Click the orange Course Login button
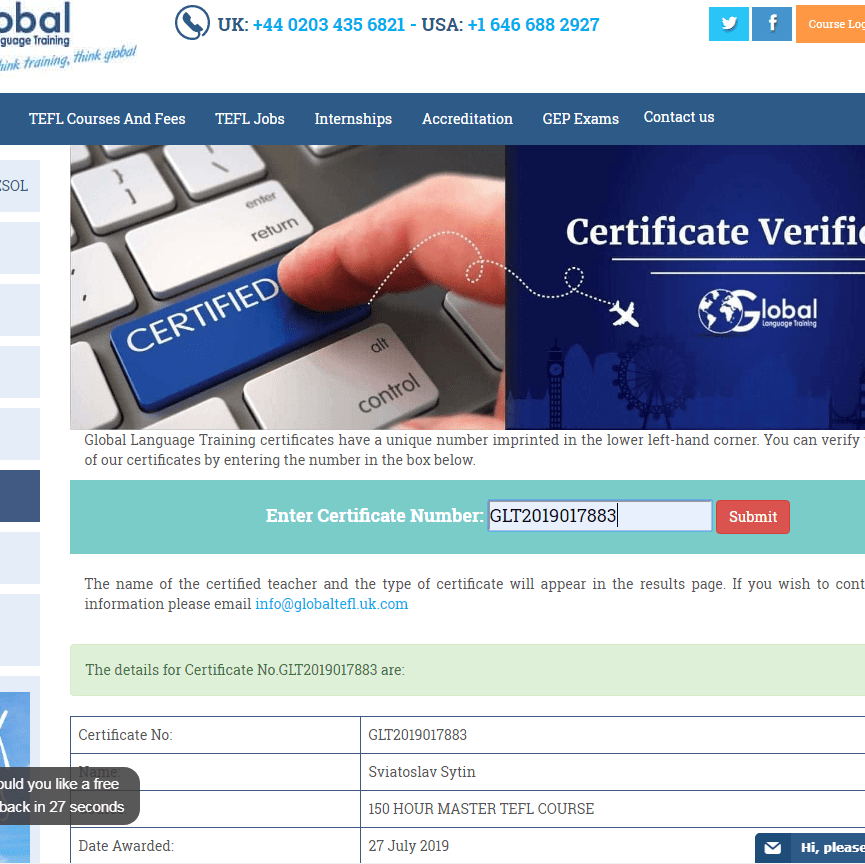This screenshot has width=865, height=864. point(832,24)
